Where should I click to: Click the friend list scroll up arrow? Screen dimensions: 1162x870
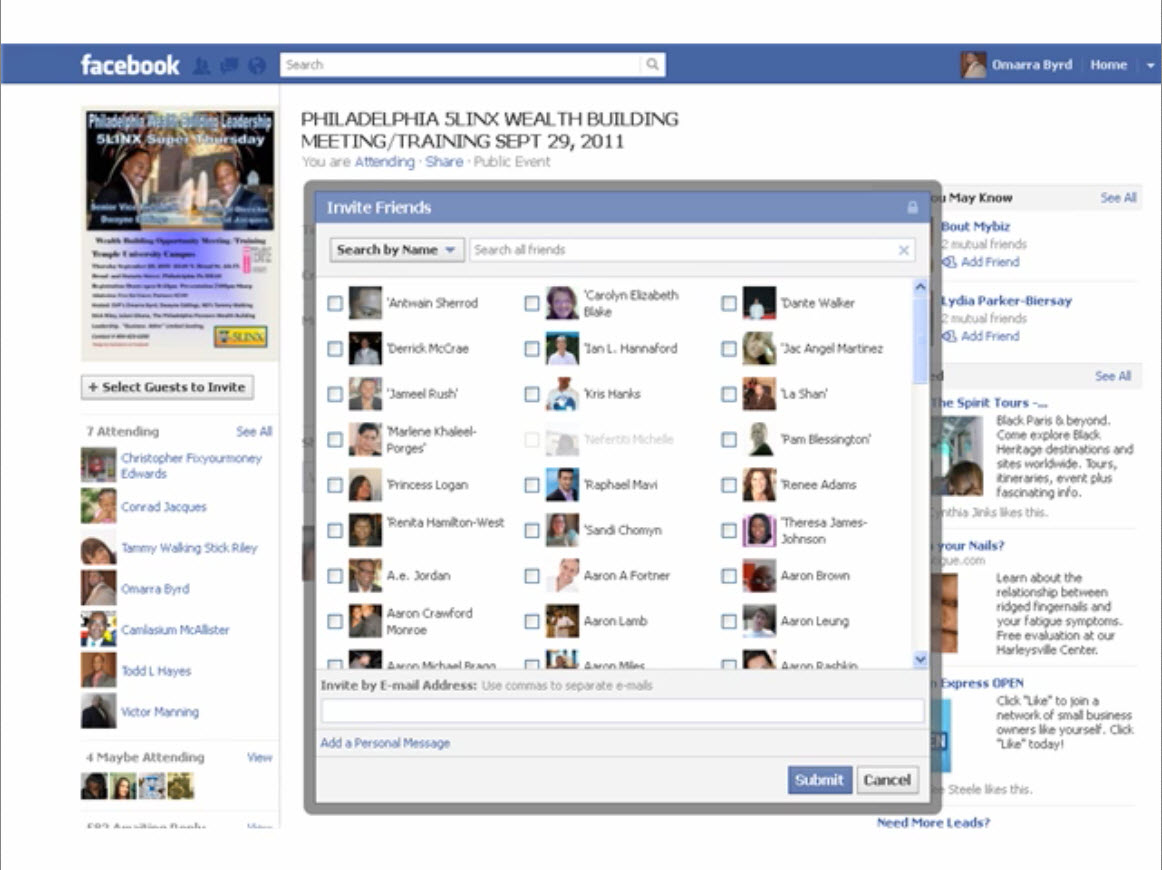pyautogui.click(x=920, y=287)
